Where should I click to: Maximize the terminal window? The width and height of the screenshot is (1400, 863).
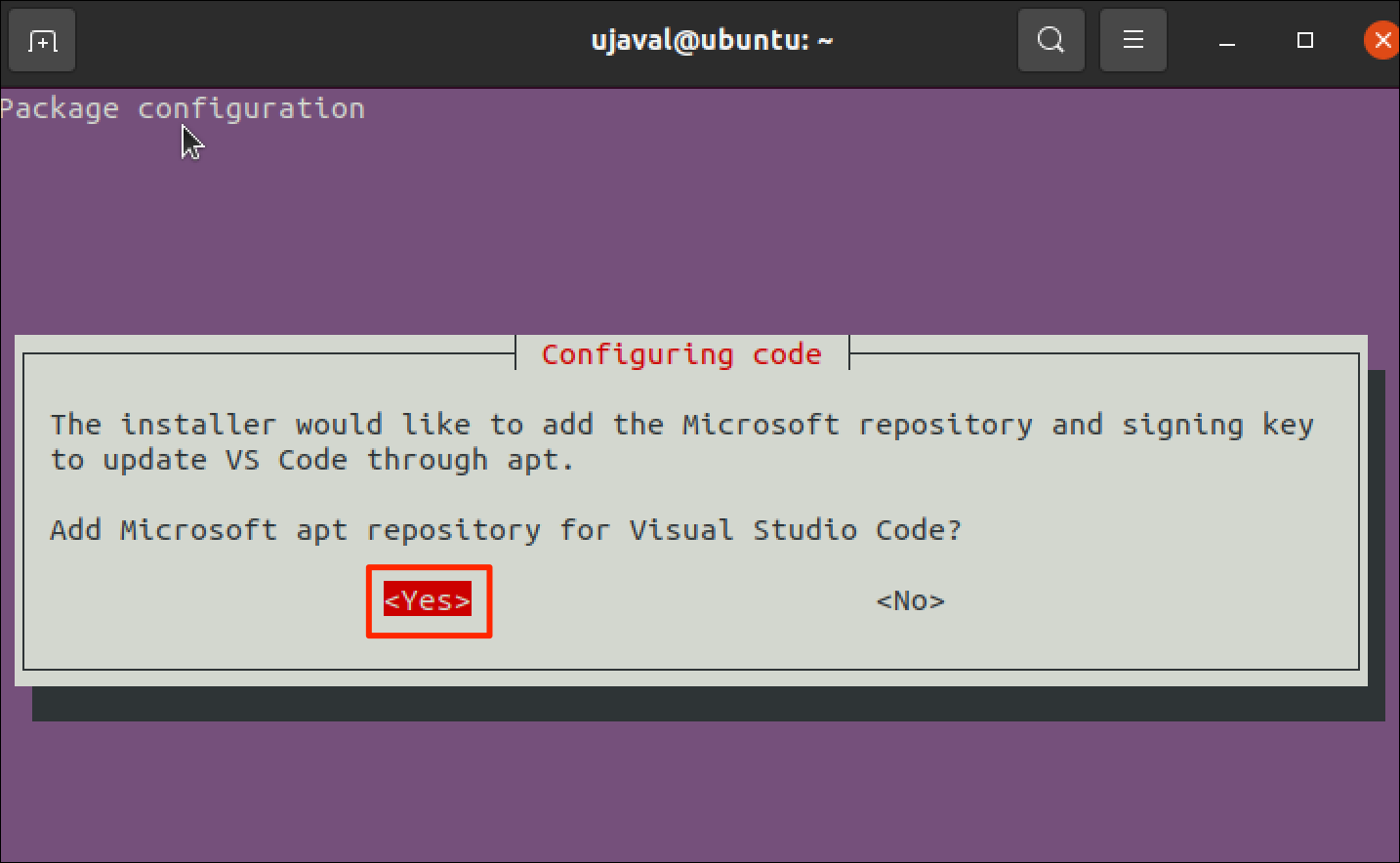point(1305,40)
